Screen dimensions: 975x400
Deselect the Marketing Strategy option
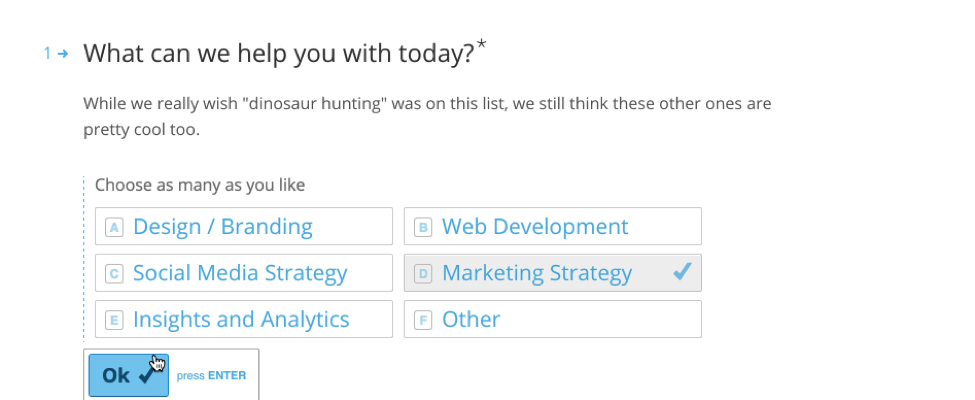(553, 273)
